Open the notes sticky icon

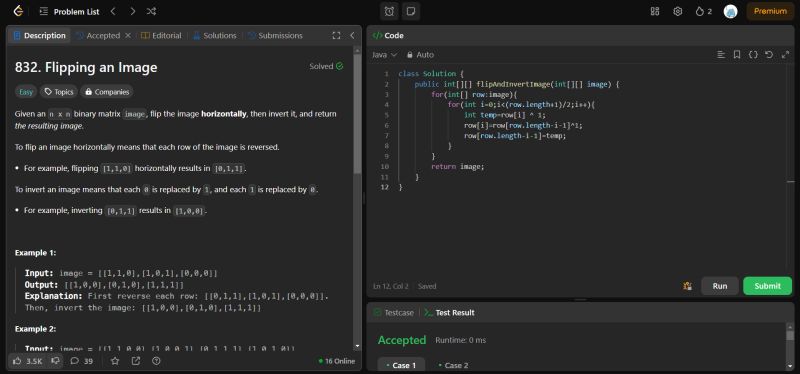click(411, 11)
